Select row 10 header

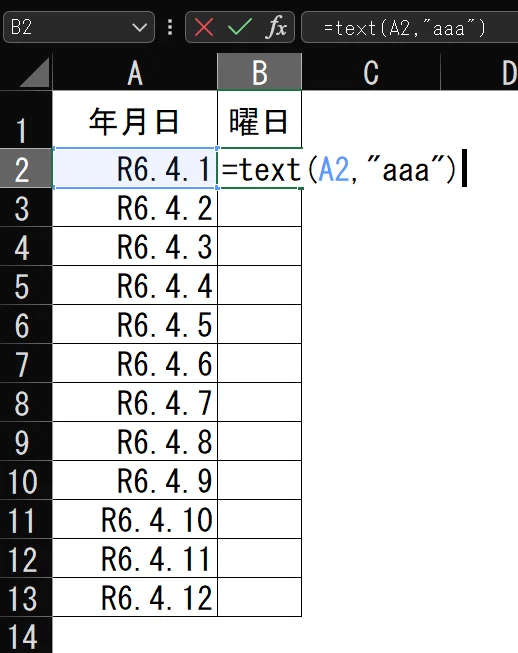coord(26,480)
